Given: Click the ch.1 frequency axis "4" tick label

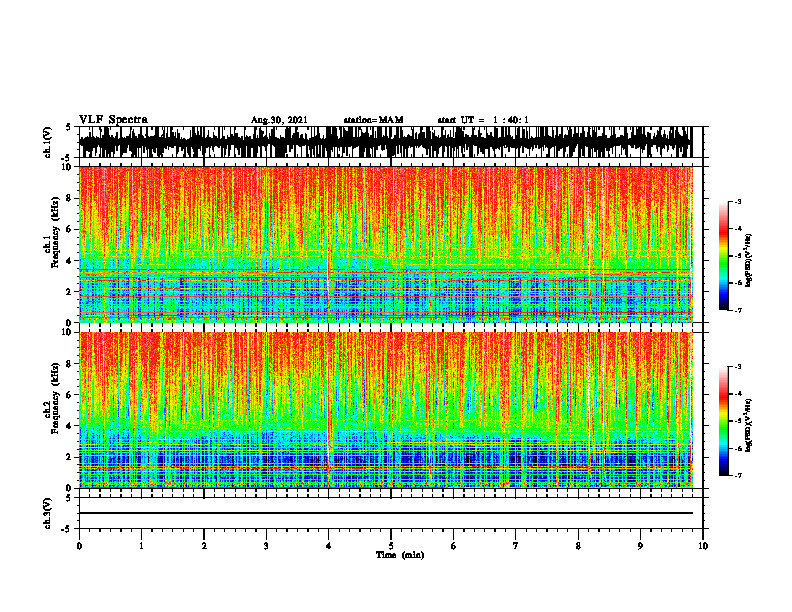Looking at the screenshot, I should (x=70, y=261).
